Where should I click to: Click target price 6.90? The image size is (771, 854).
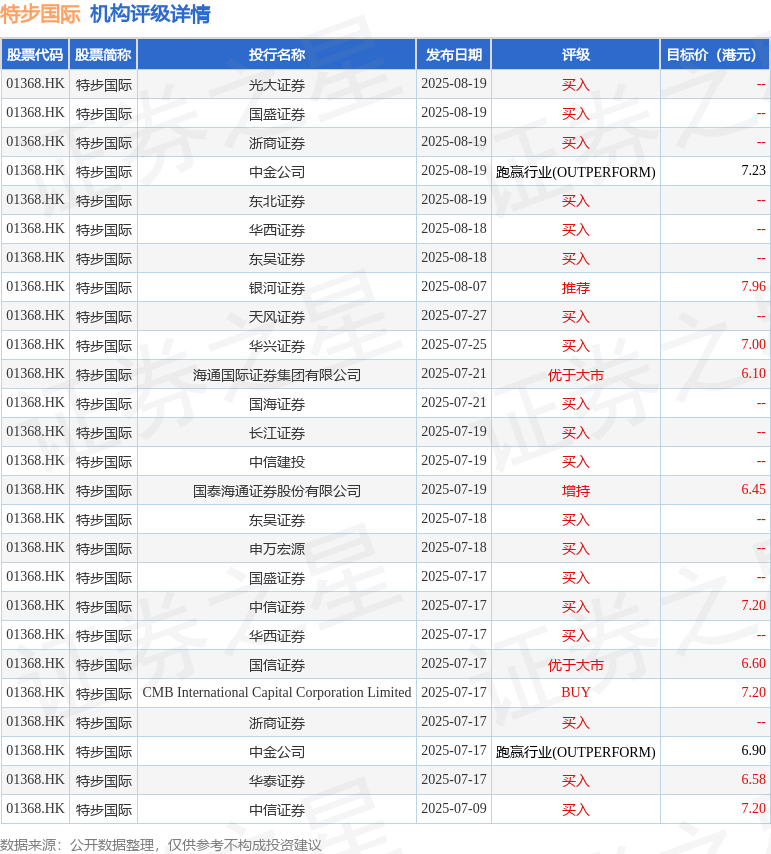(753, 751)
